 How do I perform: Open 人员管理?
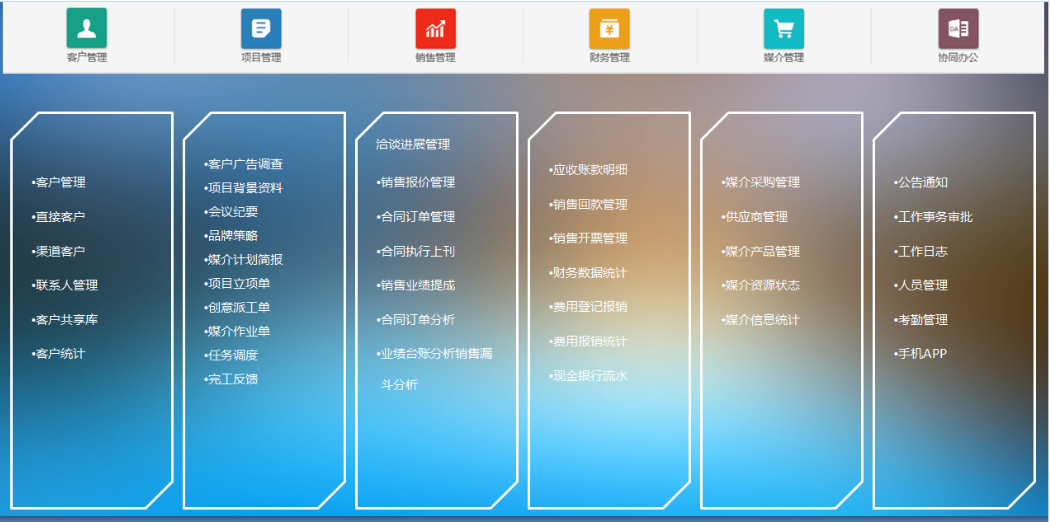tap(921, 285)
